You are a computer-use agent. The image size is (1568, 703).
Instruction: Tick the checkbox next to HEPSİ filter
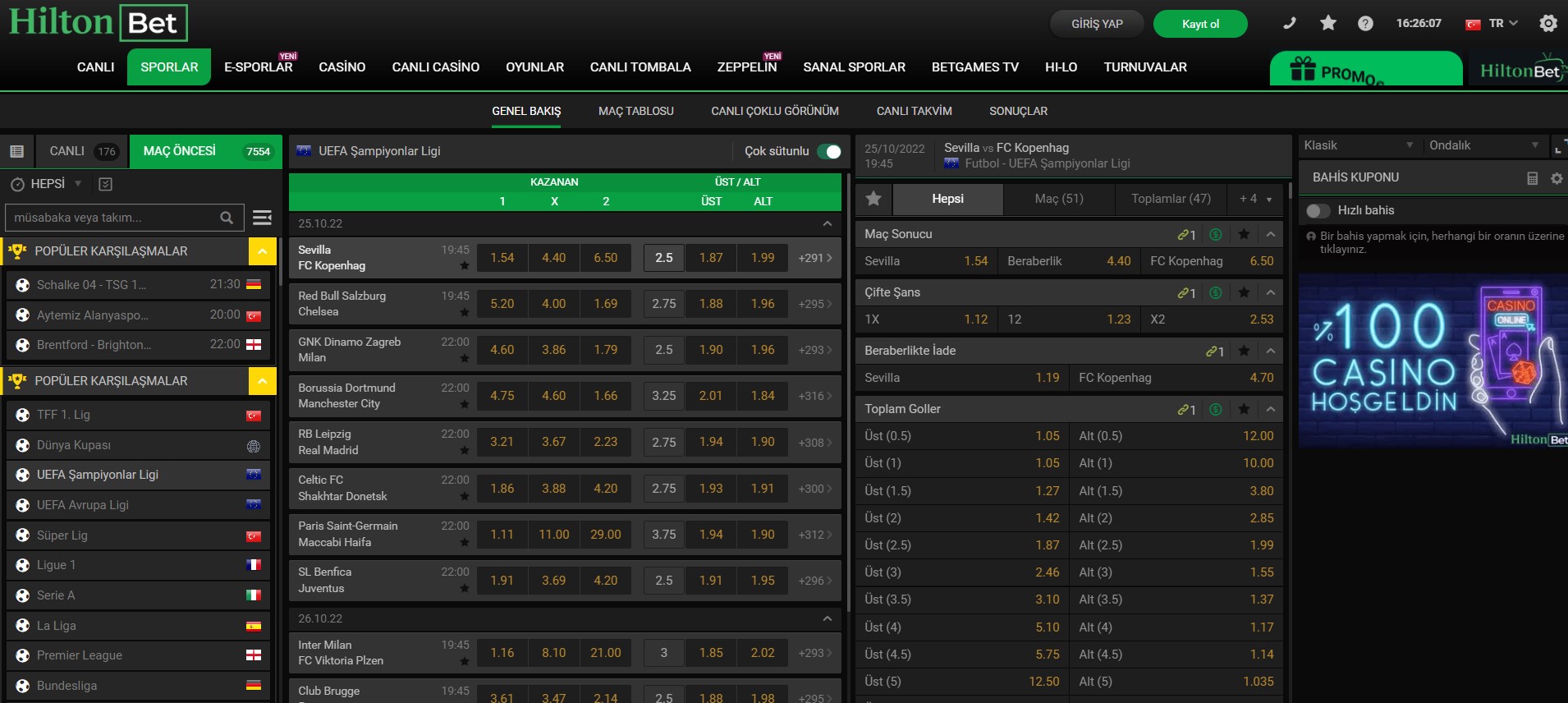105,184
